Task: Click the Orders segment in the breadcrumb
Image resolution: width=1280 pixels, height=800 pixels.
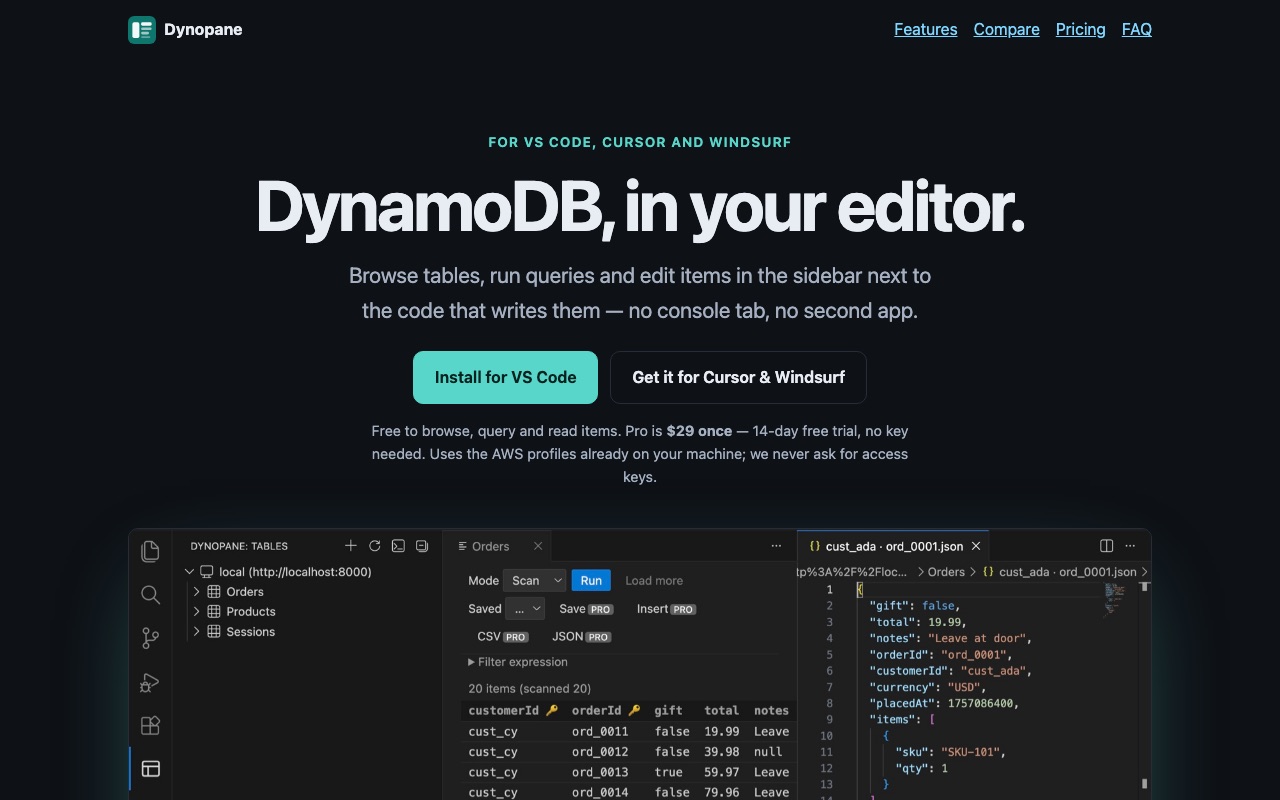Action: 946,572
